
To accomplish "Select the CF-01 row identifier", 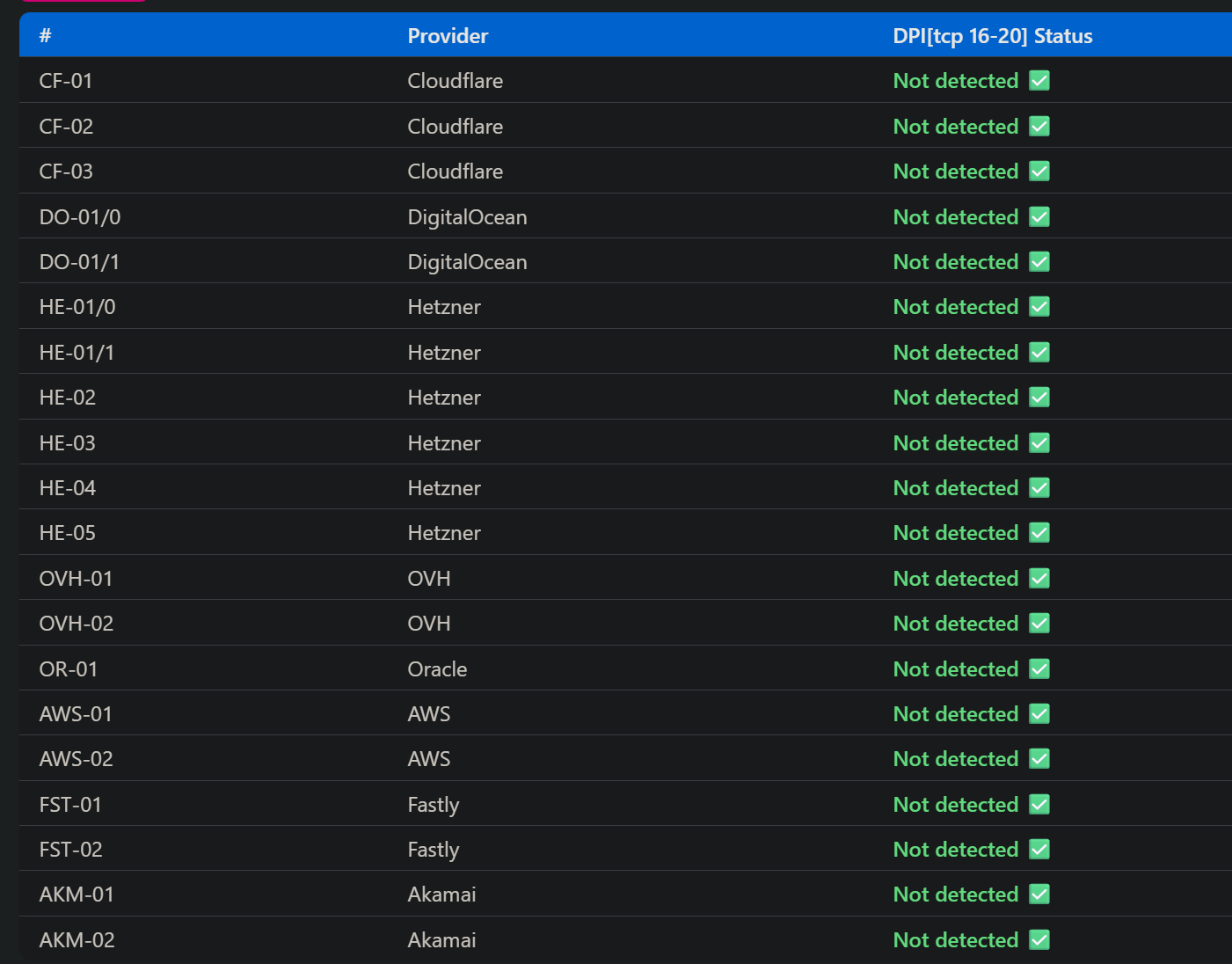I will click(x=66, y=81).
